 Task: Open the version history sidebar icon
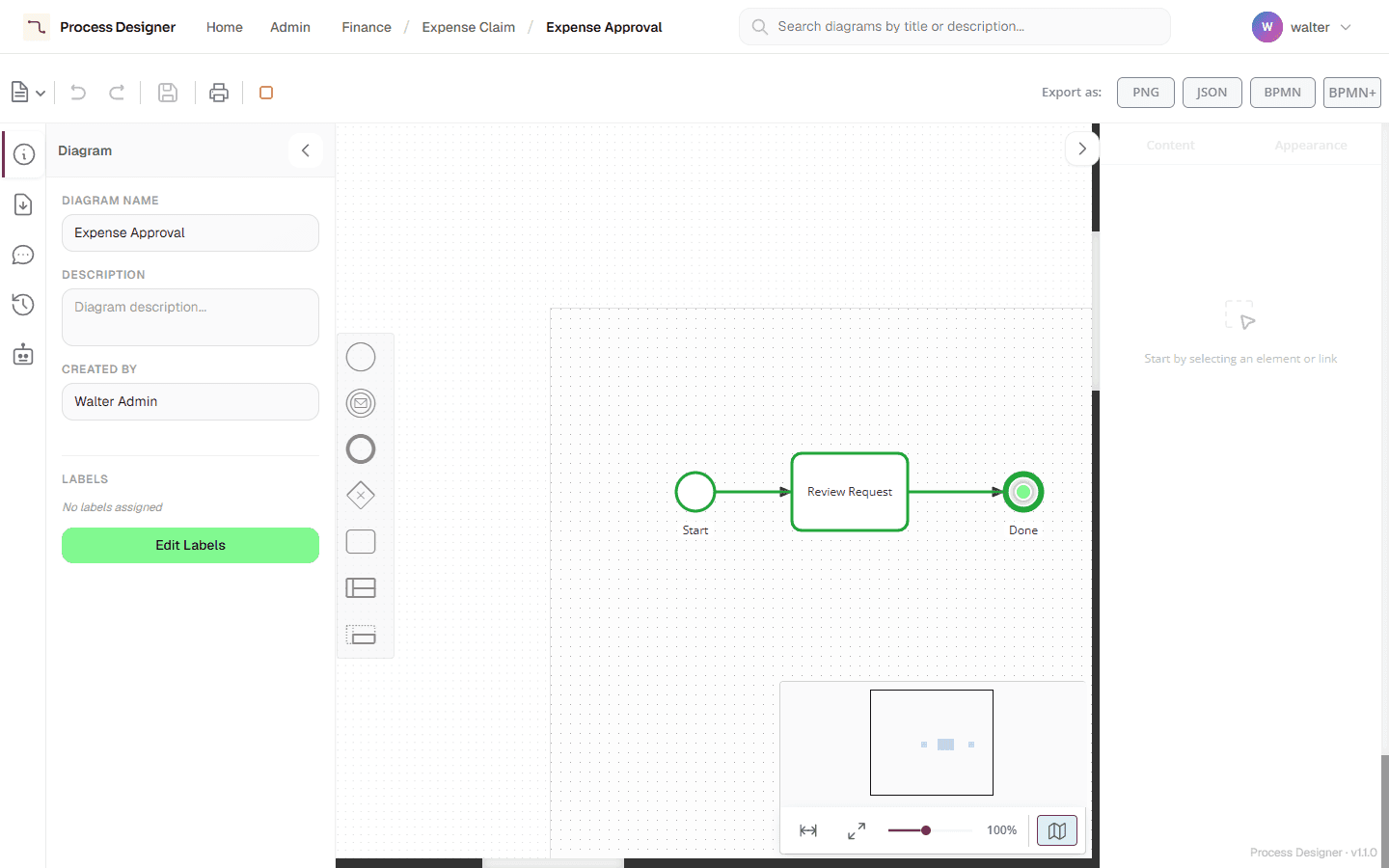(24, 305)
